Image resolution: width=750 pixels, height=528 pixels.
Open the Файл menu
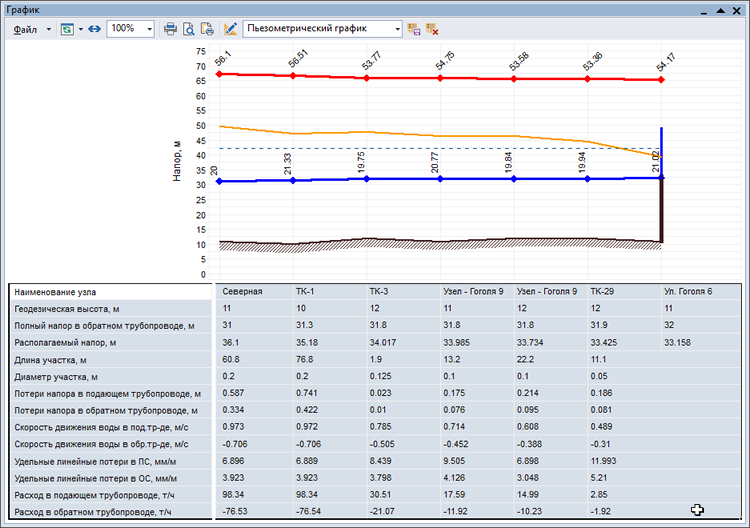tap(25, 29)
